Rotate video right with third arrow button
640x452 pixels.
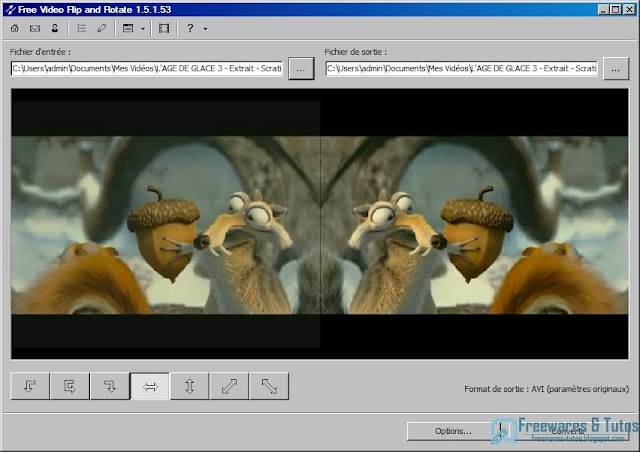pos(110,386)
